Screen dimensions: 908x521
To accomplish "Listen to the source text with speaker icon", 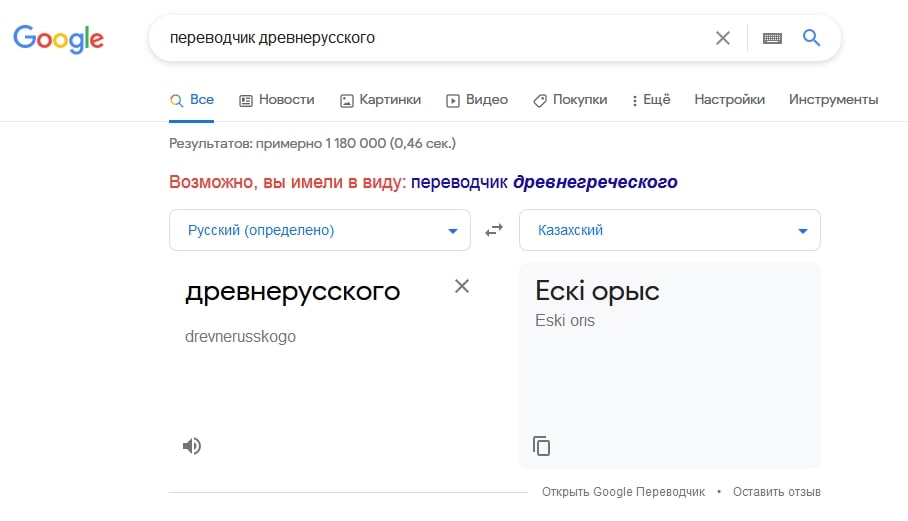I will point(192,446).
